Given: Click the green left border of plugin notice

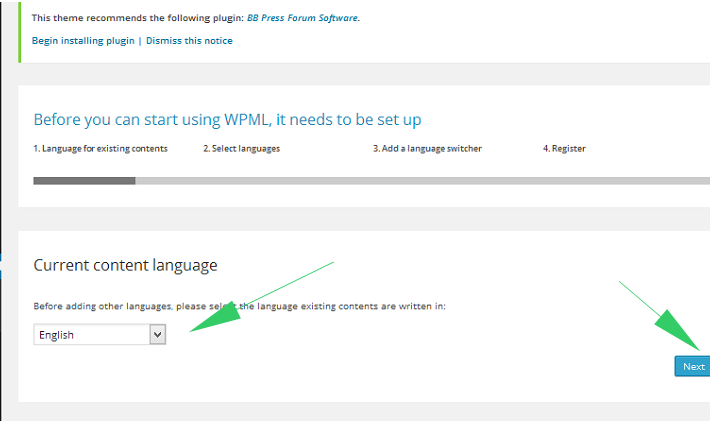Looking at the screenshot, I should point(19,30).
